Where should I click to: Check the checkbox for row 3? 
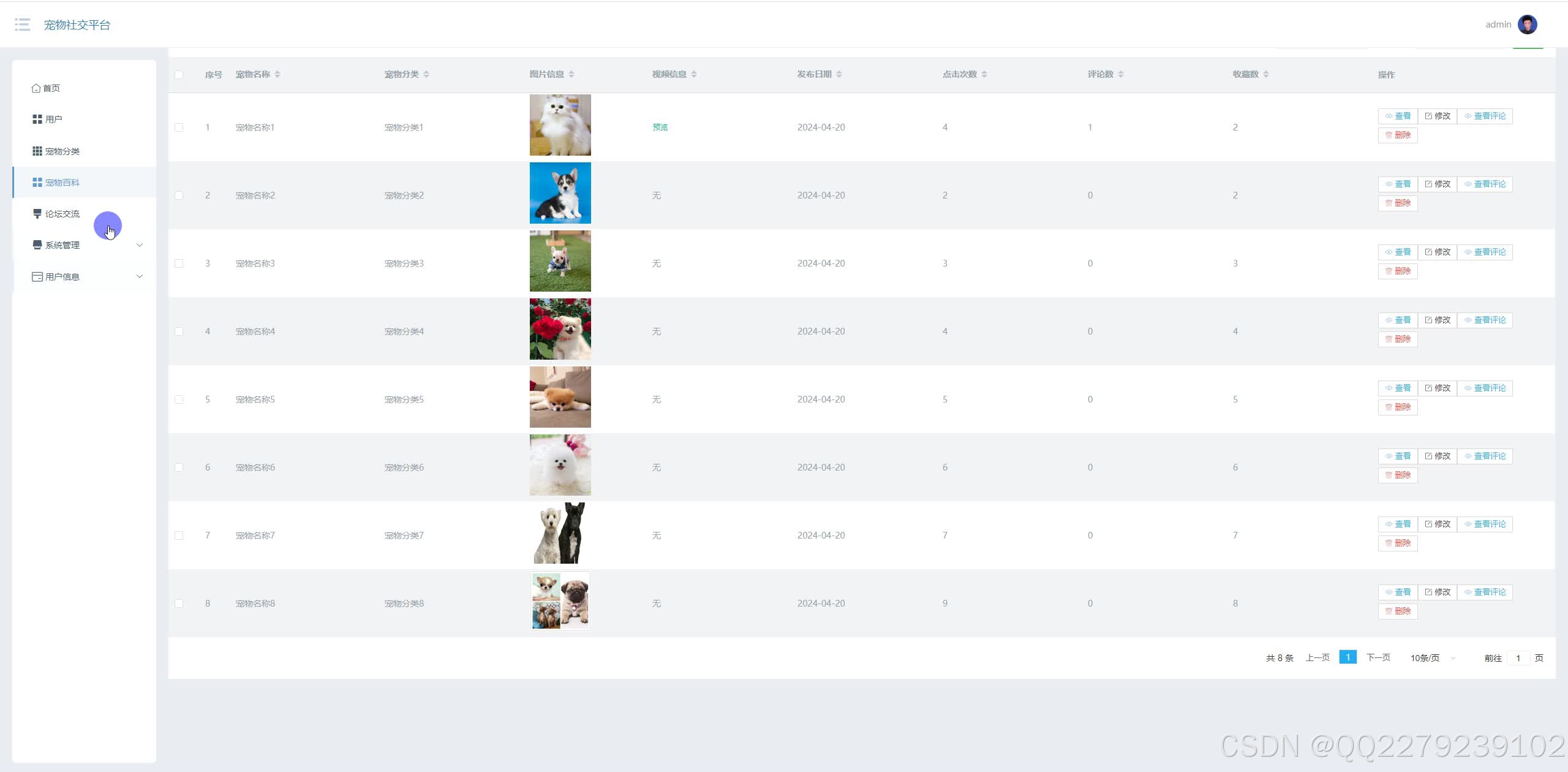[x=179, y=263]
